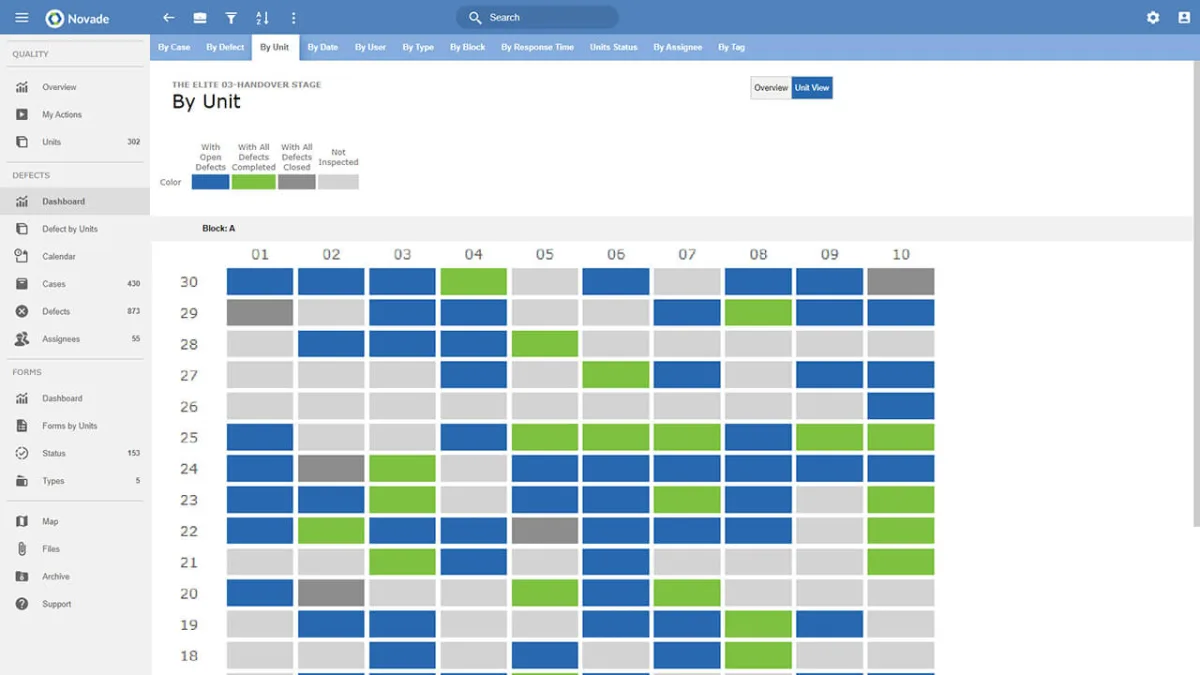Click the green With All Defects Completed swatch
The width and height of the screenshot is (1200, 675).
coord(253,181)
